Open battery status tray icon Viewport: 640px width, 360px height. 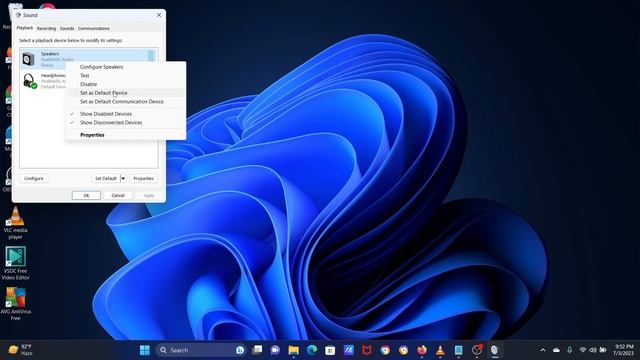(x=603, y=350)
